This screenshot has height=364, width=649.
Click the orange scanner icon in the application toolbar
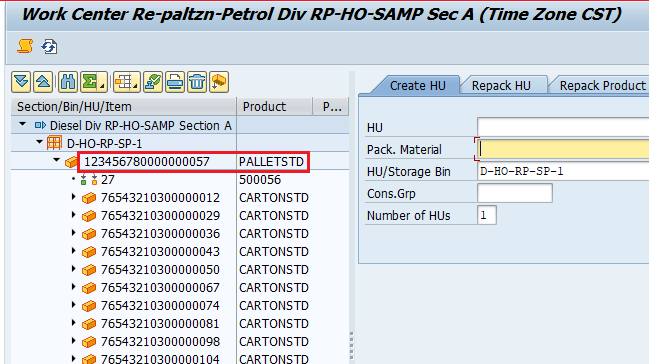click(25, 46)
